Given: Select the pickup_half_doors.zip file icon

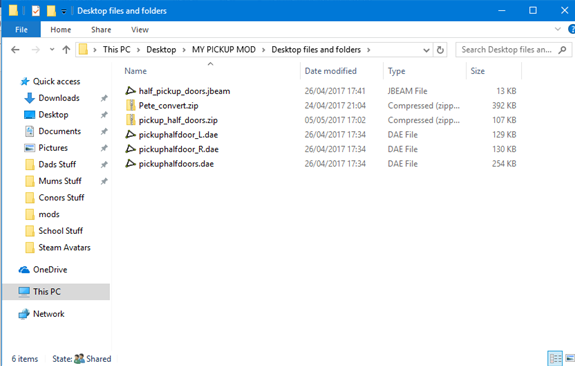Looking at the screenshot, I should (x=131, y=120).
